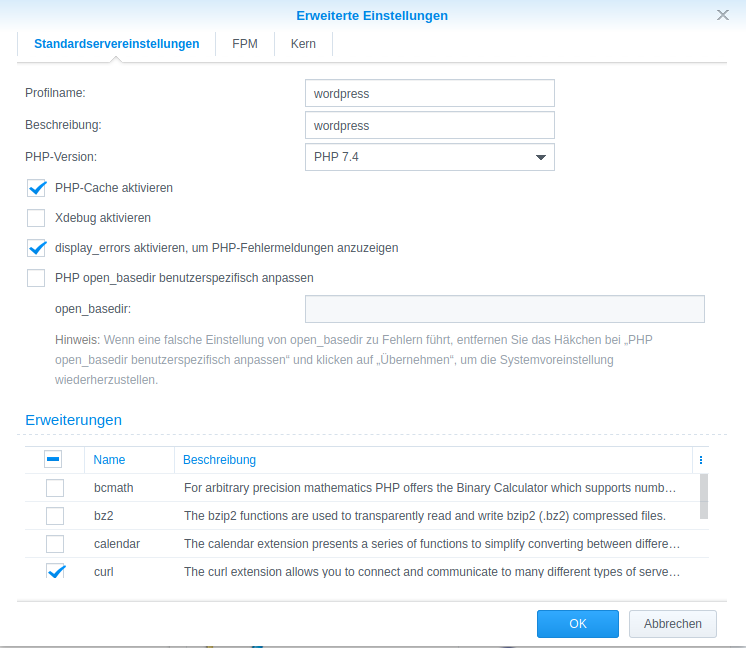Image resolution: width=746 pixels, height=648 pixels.
Task: Switch to the Standardservereinstellungen tab
Action: point(117,44)
